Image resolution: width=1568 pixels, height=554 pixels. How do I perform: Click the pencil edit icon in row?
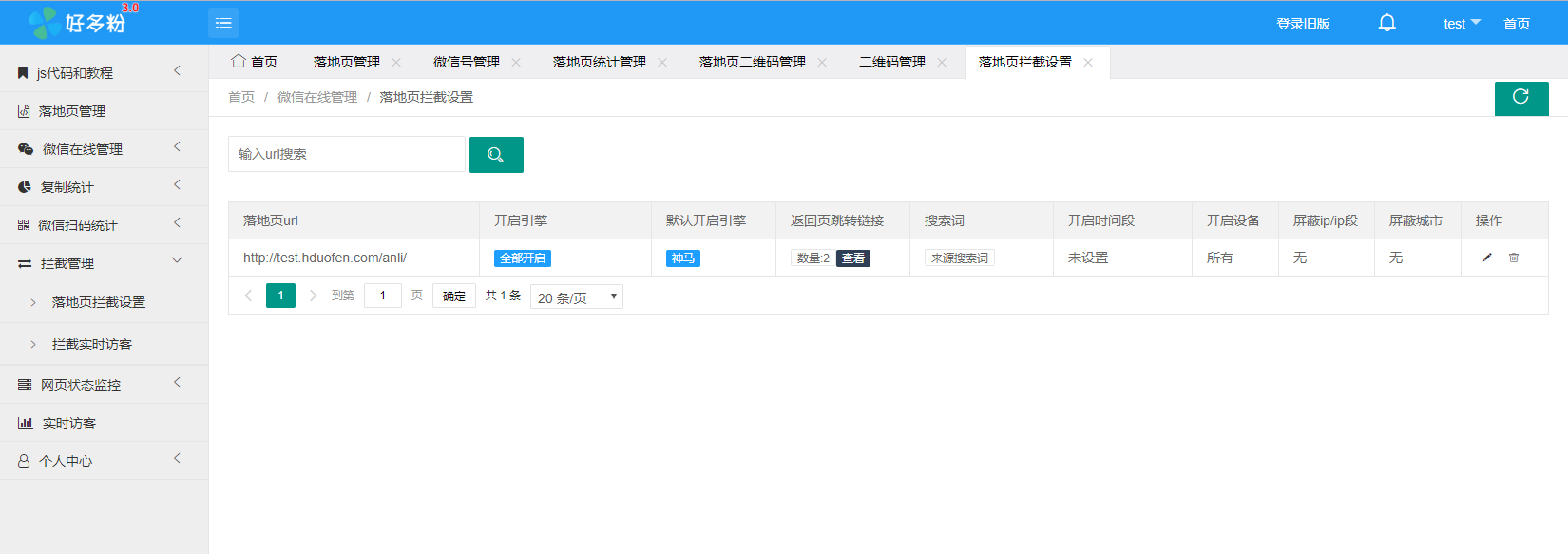coord(1487,258)
